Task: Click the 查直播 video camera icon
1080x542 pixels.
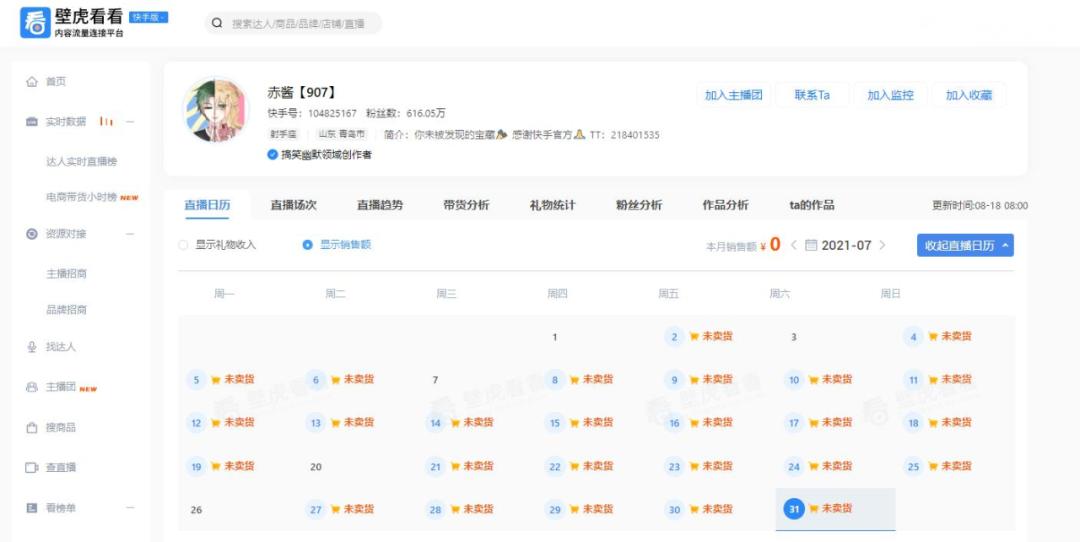Action: 32,468
